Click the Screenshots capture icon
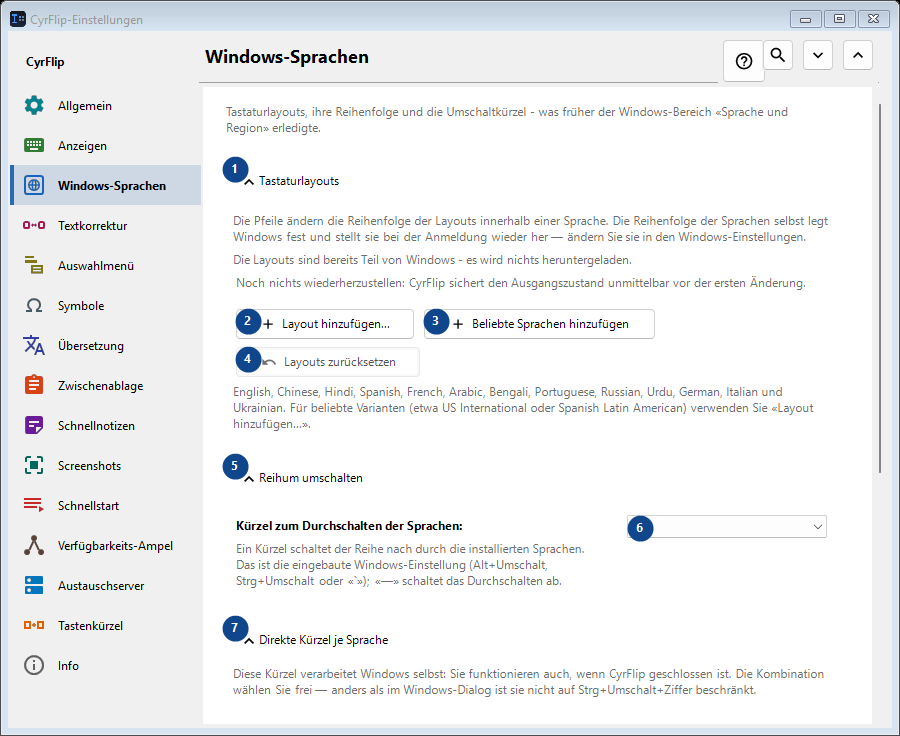900x736 pixels. (x=34, y=465)
